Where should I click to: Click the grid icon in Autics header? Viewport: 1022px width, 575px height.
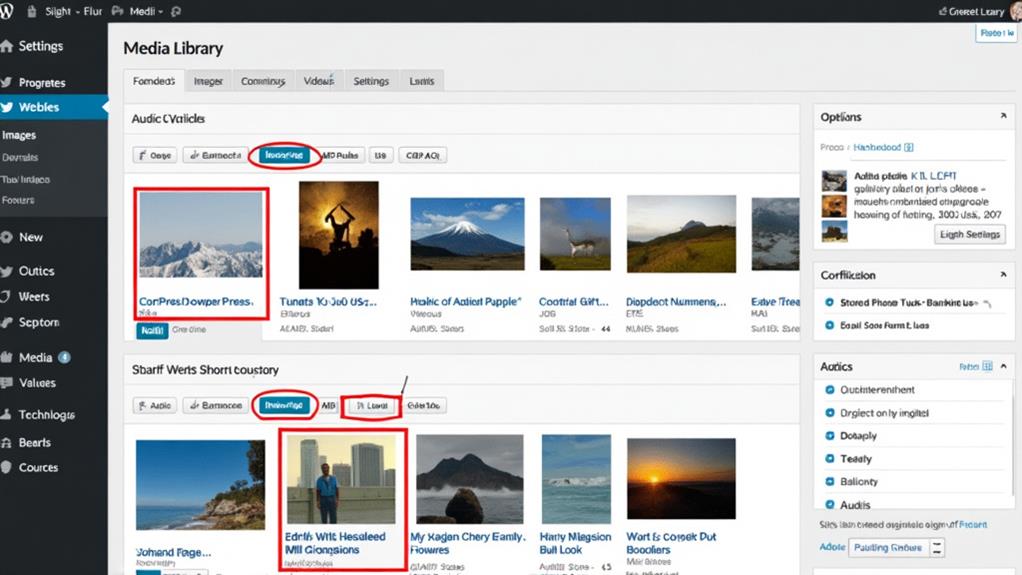987,366
